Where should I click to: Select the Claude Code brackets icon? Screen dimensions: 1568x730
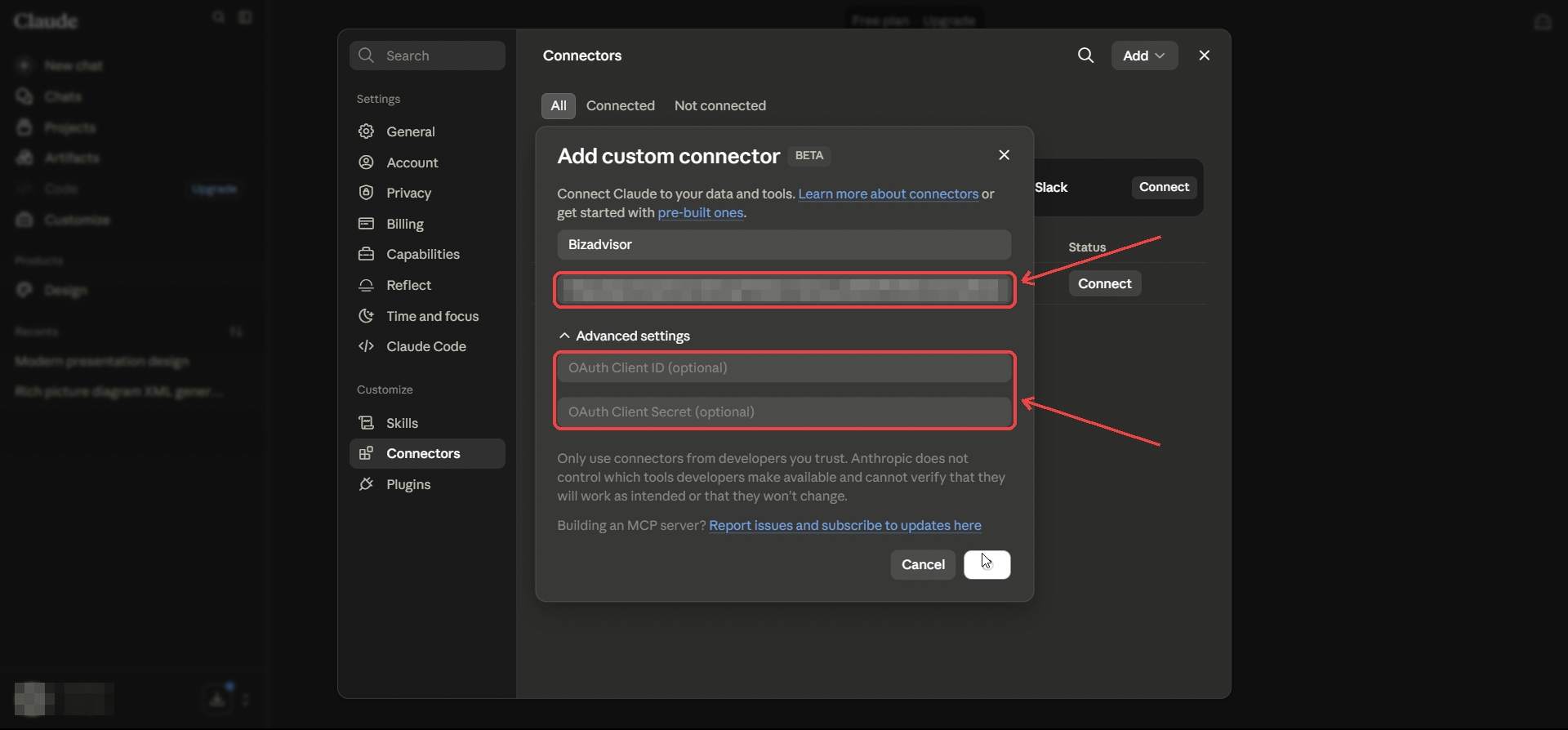click(367, 346)
